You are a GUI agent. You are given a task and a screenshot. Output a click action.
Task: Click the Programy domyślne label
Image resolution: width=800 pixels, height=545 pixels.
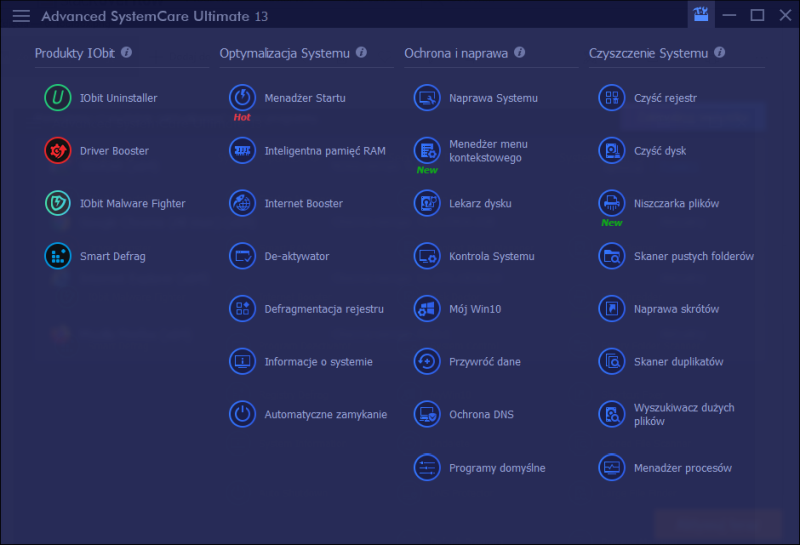coord(497,468)
